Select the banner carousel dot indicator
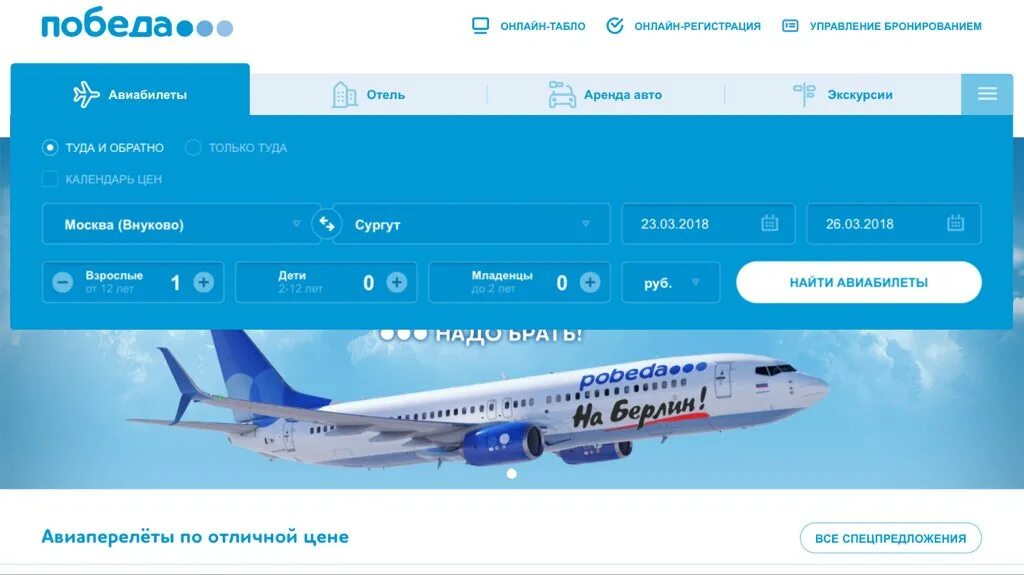 click(x=512, y=474)
